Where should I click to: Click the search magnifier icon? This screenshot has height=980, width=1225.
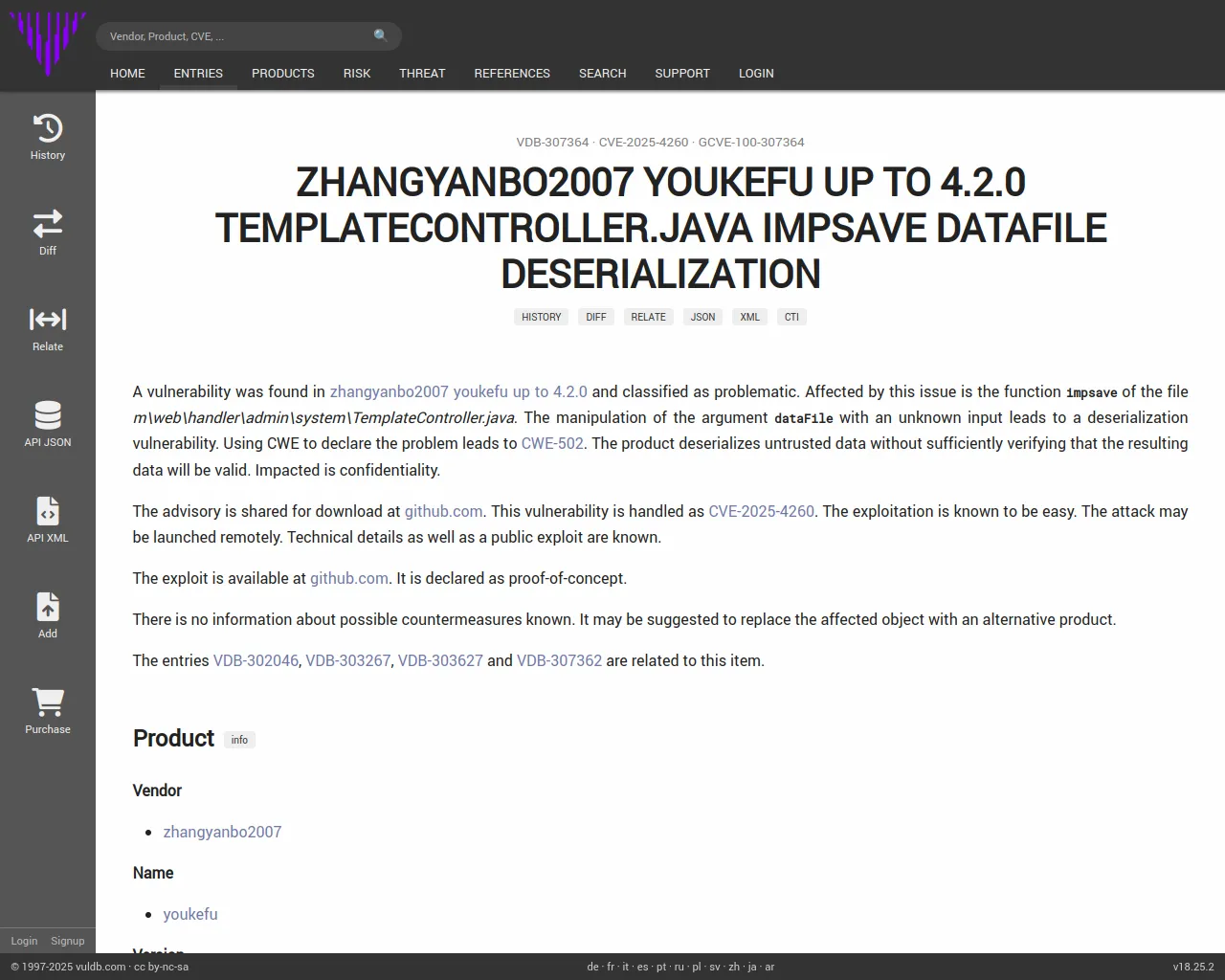pyautogui.click(x=381, y=35)
